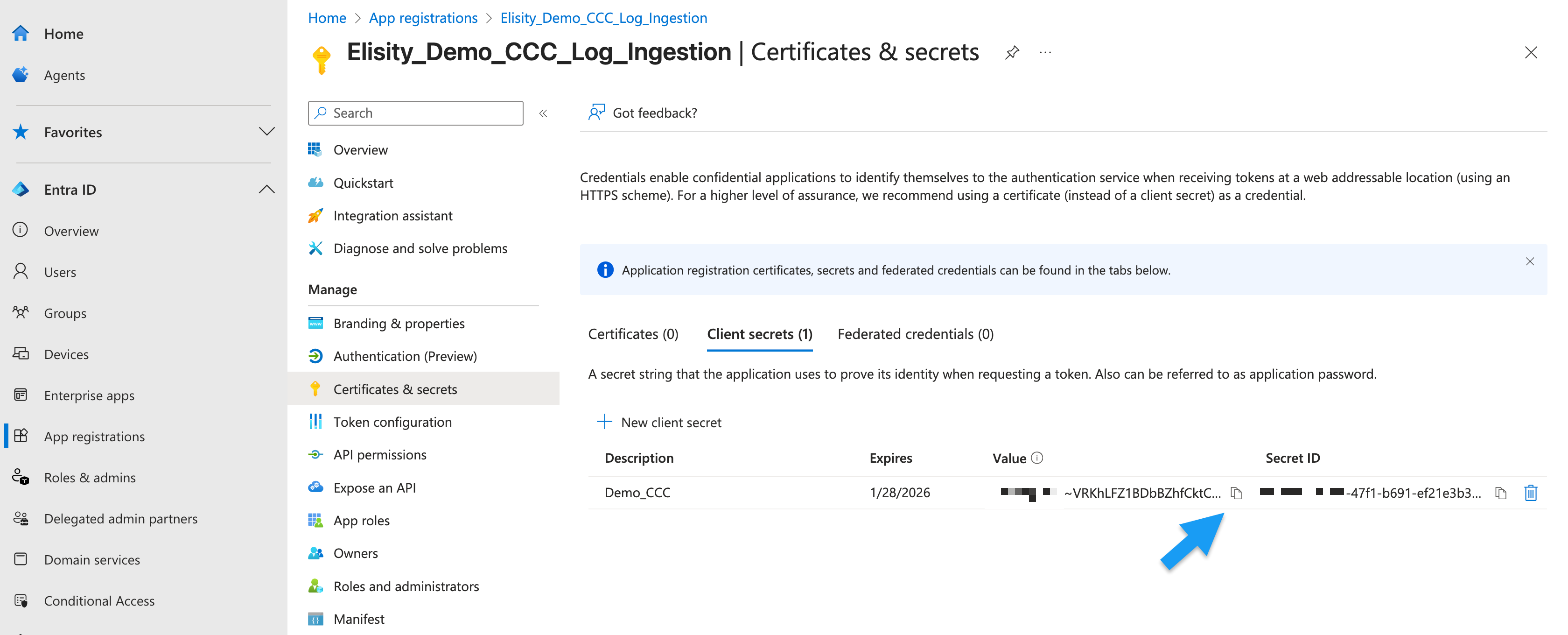This screenshot has width=1568, height=635.
Task: Open Agents via its sparkle icon
Action: pos(21,75)
